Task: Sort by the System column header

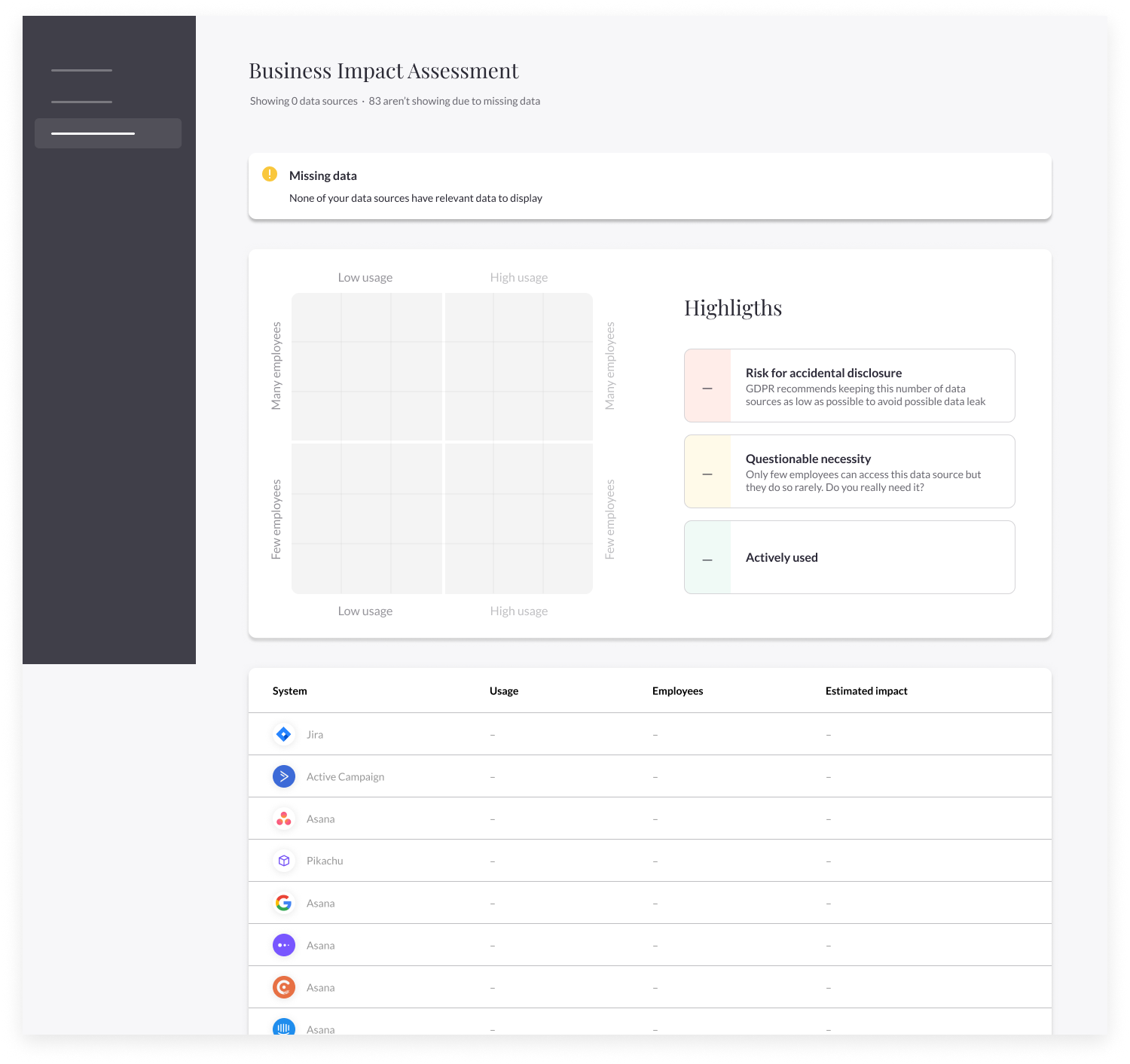Action: click(290, 691)
